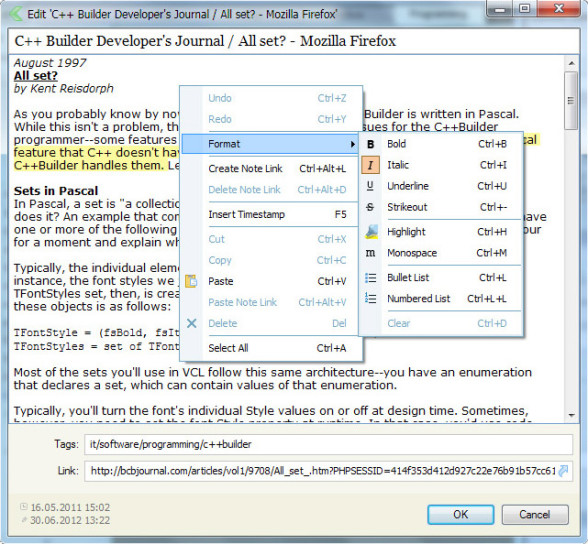This screenshot has width=588, height=544.
Task: Click the Underline U icon
Action: coord(370,186)
